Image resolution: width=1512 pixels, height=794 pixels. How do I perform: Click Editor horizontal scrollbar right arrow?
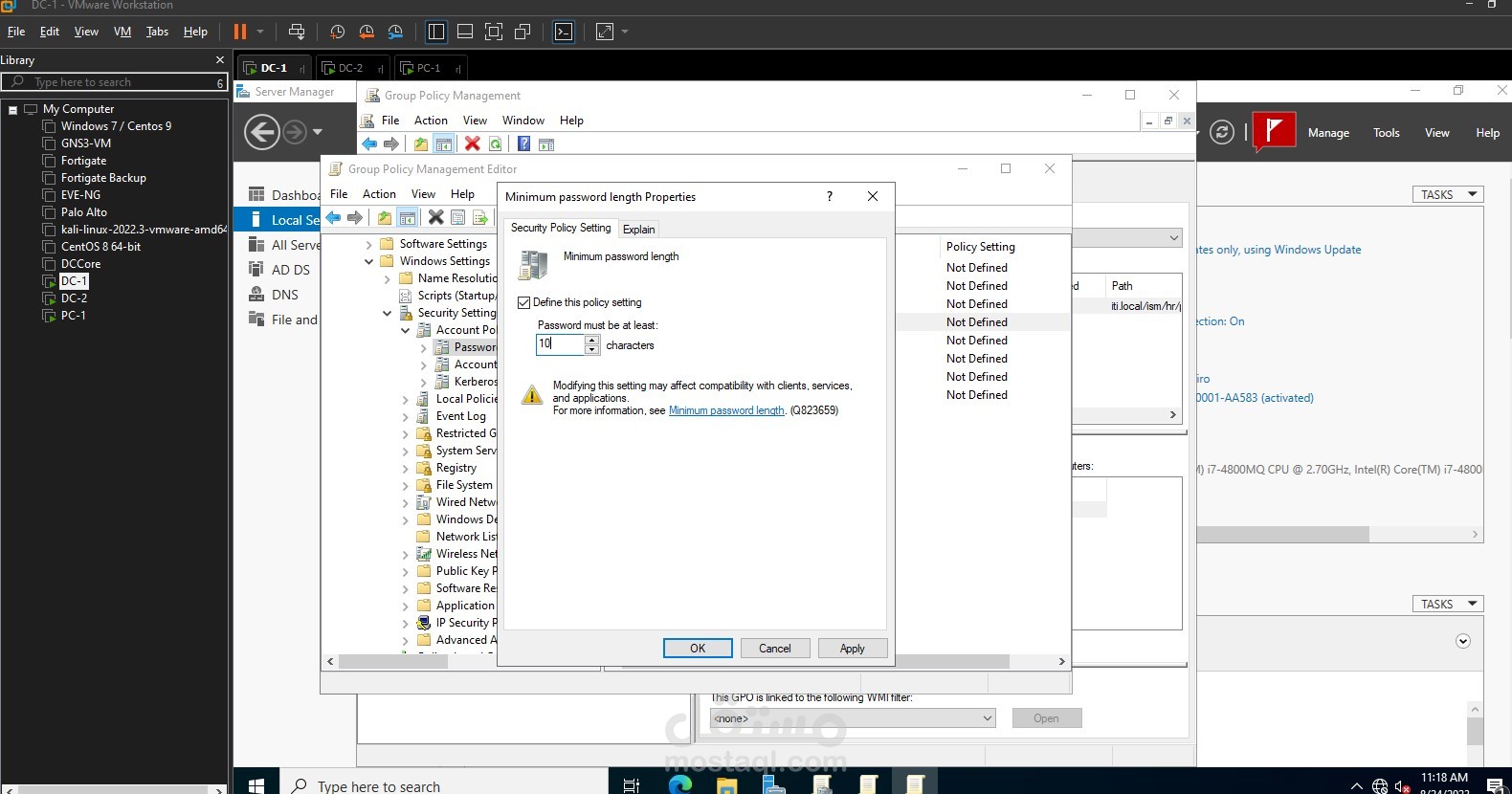(1061, 661)
